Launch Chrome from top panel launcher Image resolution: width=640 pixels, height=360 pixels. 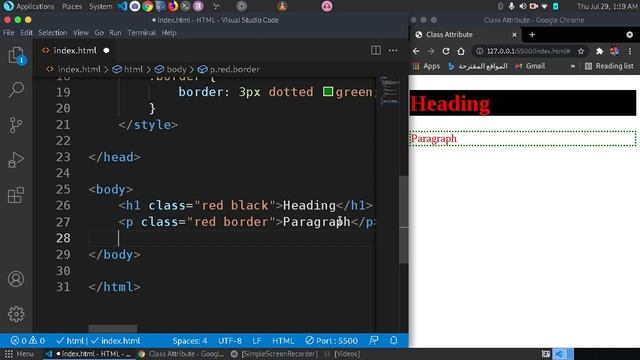(x=148, y=6)
